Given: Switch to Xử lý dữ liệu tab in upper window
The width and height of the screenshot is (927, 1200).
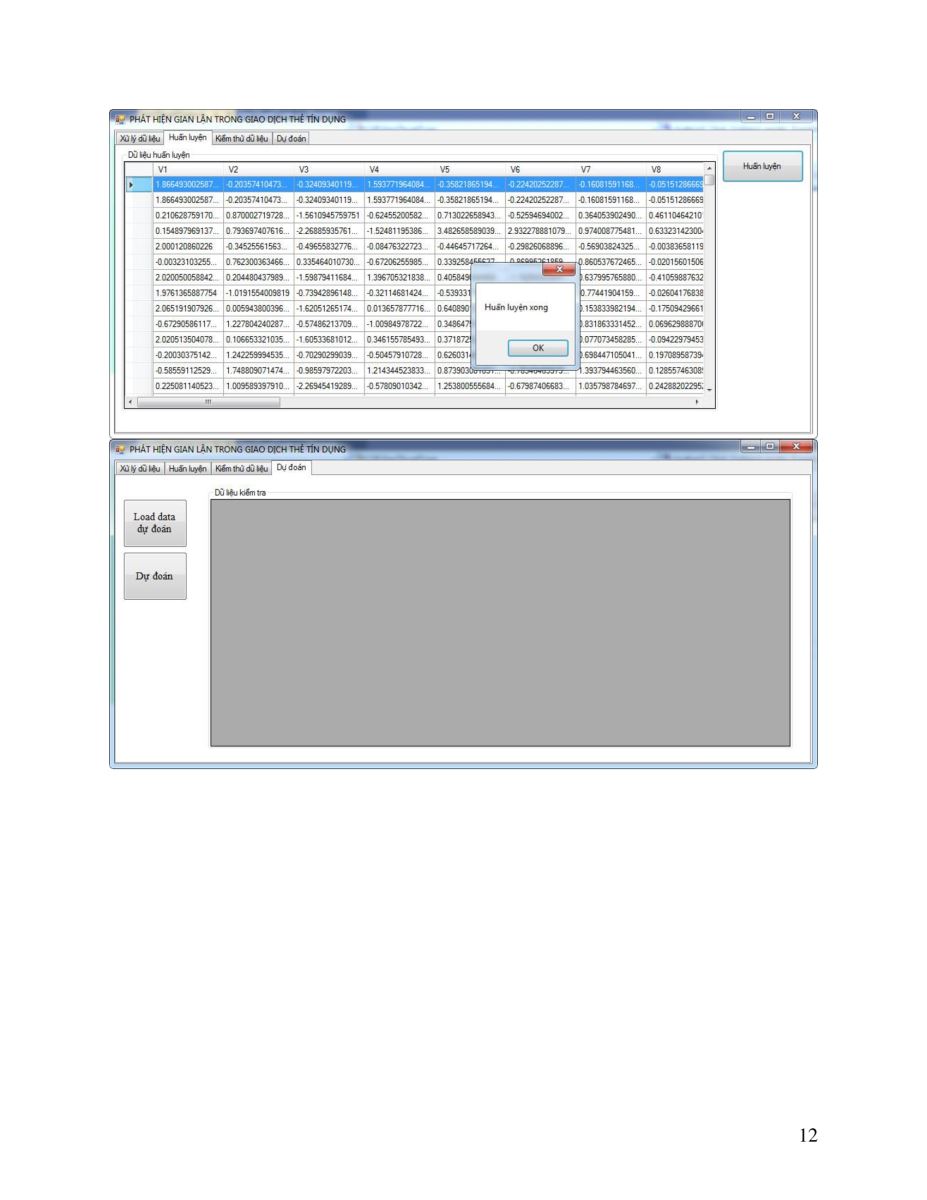Looking at the screenshot, I should click(x=138, y=138).
